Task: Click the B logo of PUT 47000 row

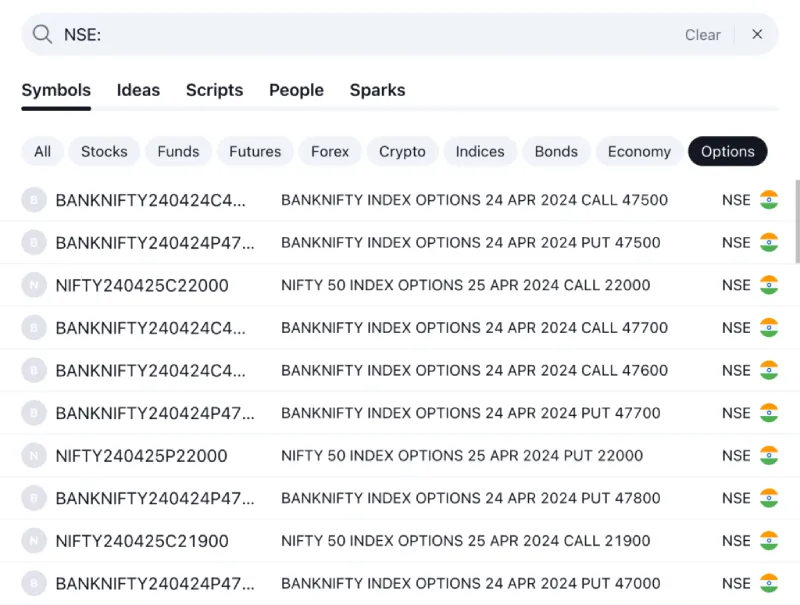Action: click(x=34, y=583)
